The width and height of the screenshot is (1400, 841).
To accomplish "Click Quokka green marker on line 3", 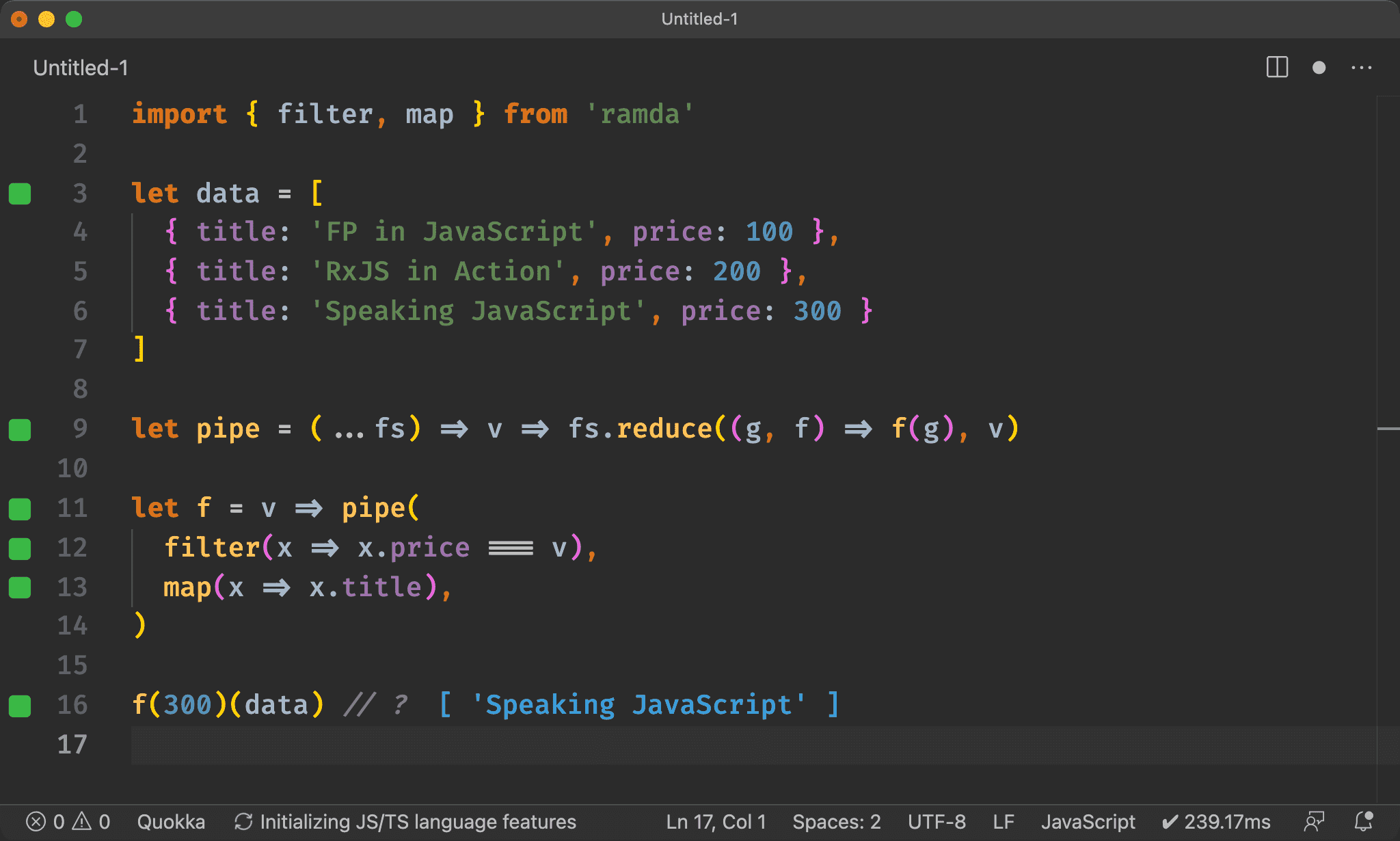I will (x=20, y=194).
